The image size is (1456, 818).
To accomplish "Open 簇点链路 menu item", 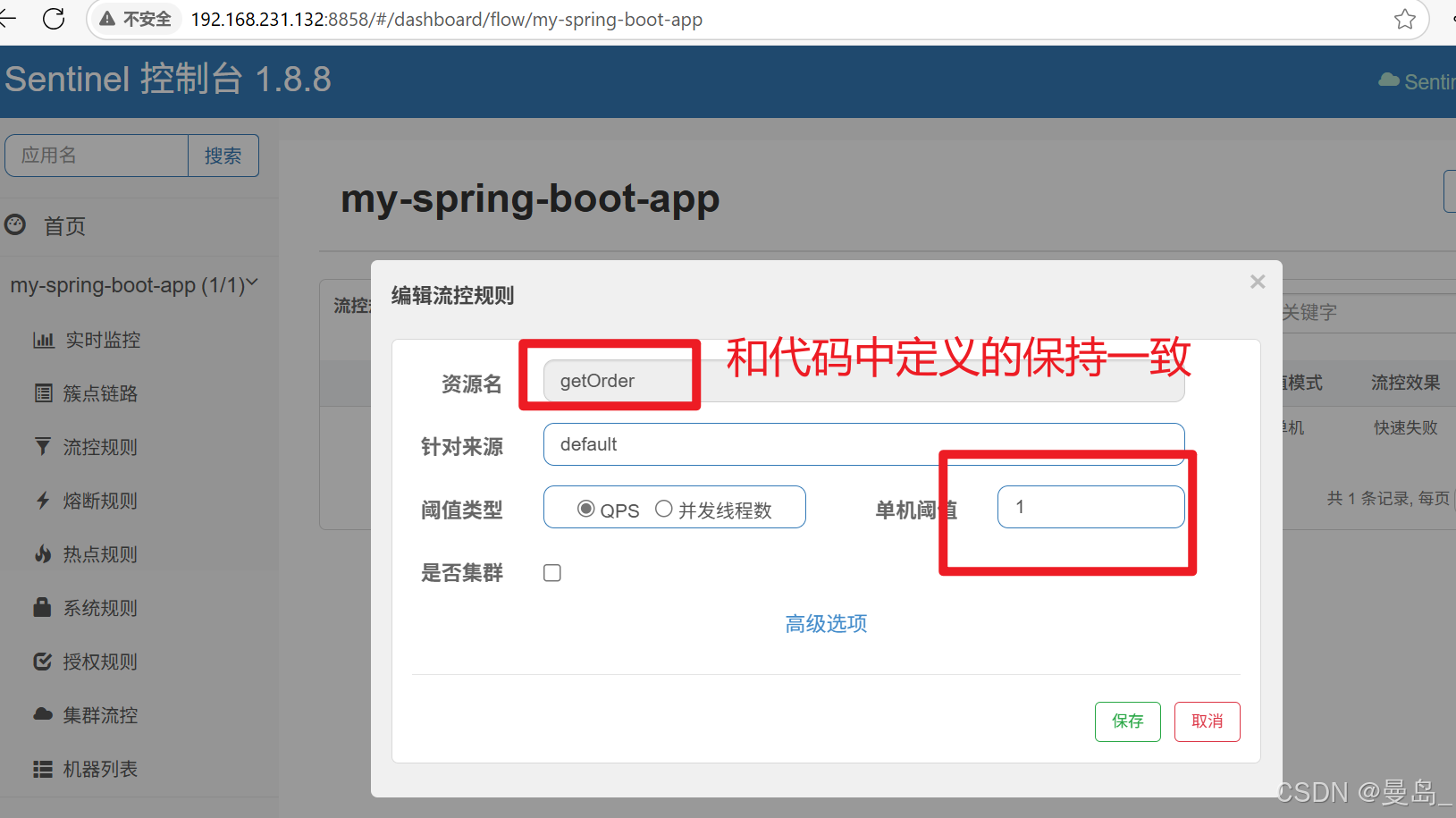I will click(x=100, y=393).
